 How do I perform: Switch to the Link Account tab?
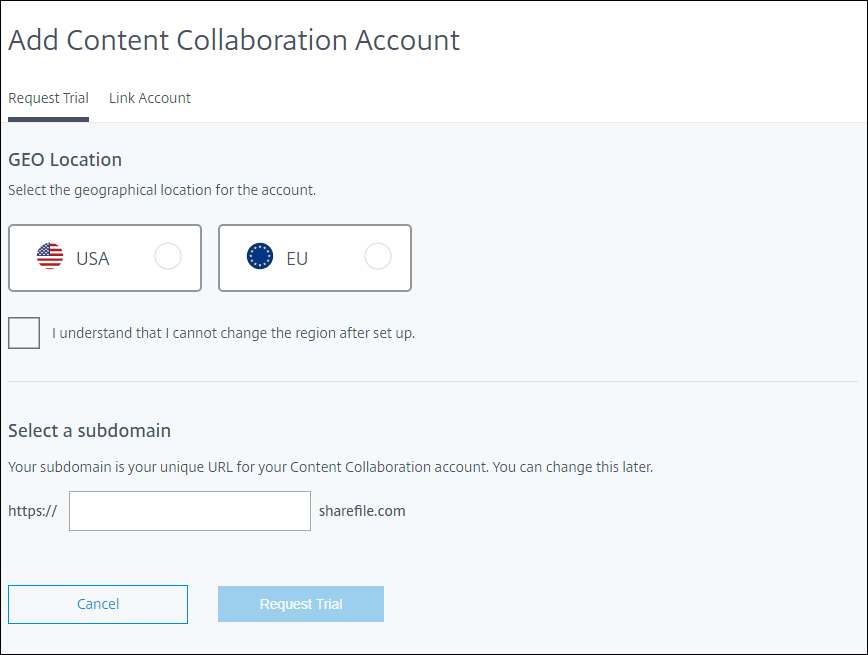coord(150,98)
